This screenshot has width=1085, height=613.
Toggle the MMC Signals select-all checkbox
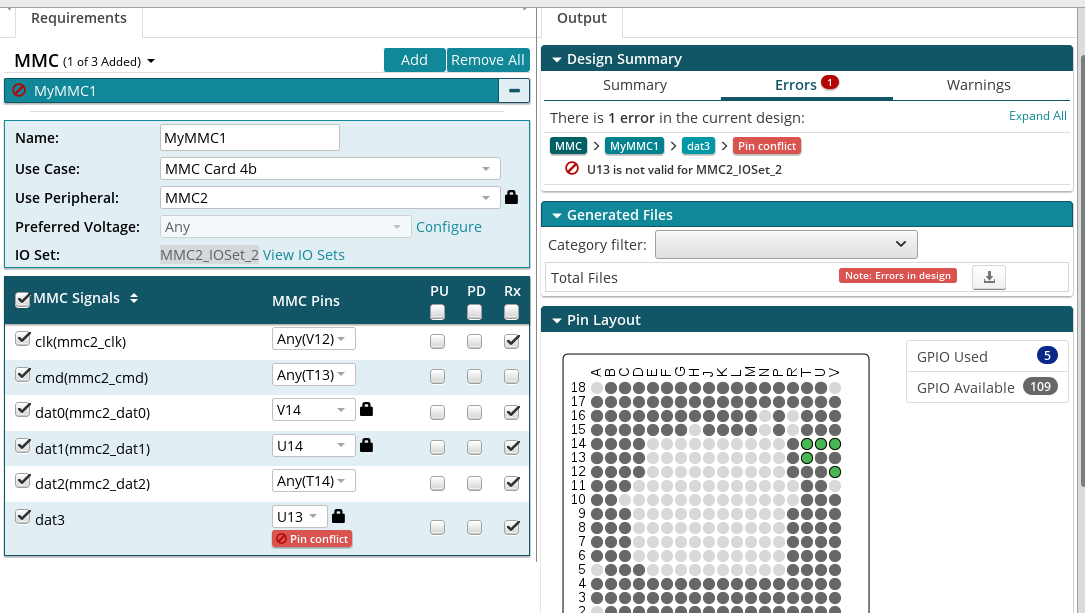click(23, 299)
